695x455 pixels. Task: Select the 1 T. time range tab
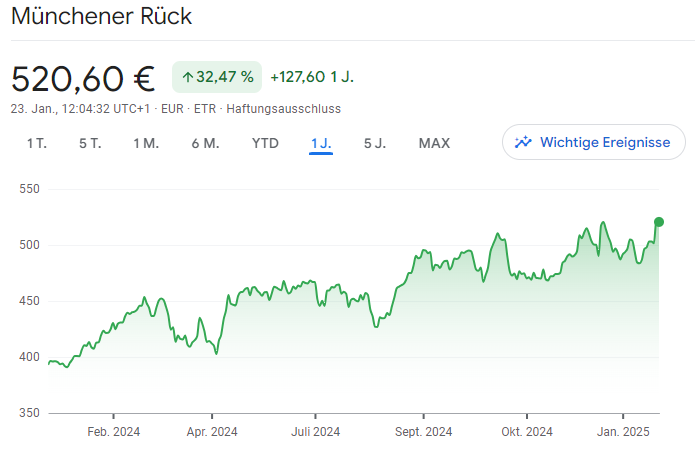pos(37,144)
